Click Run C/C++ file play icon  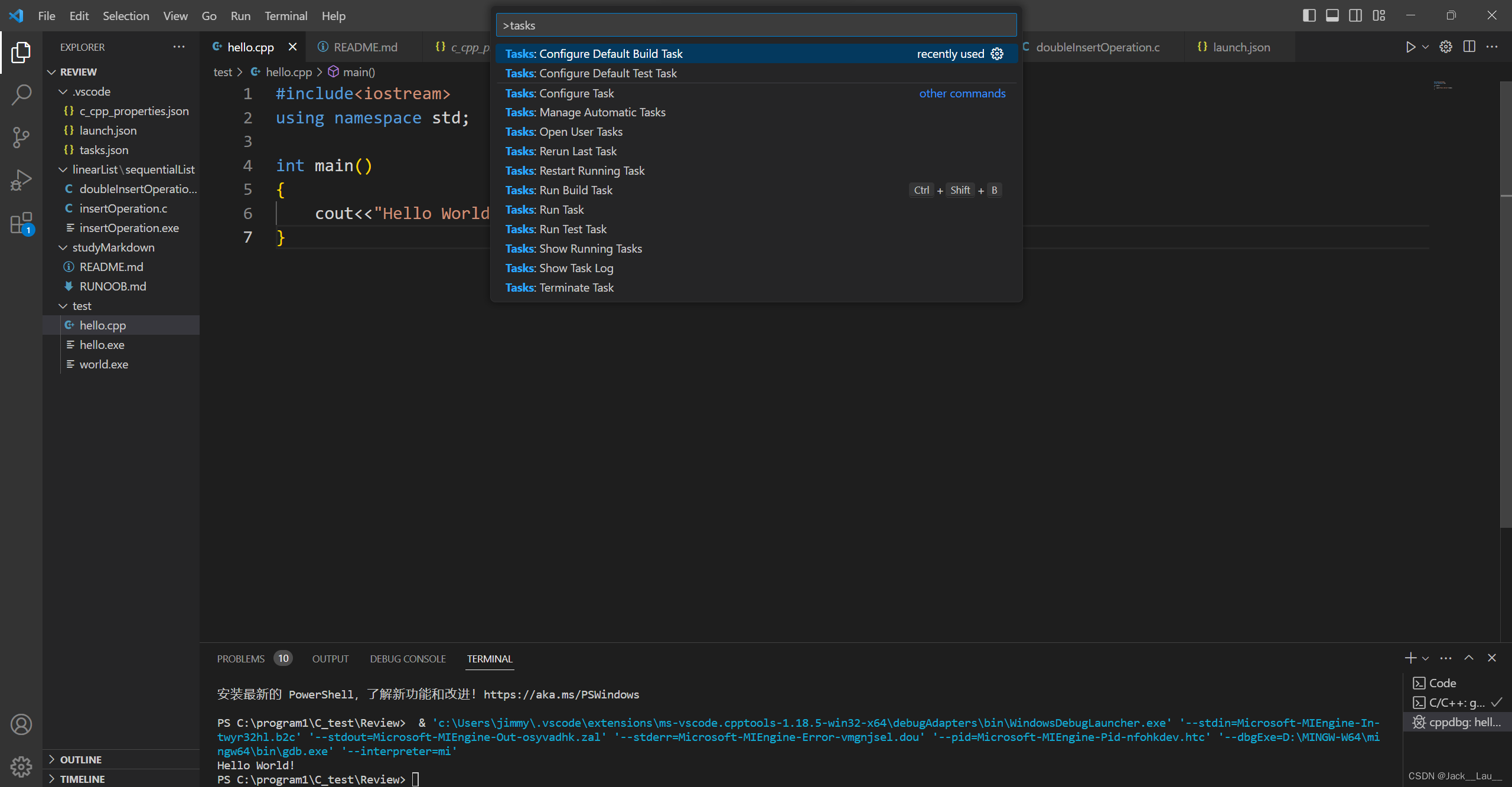[x=1410, y=47]
